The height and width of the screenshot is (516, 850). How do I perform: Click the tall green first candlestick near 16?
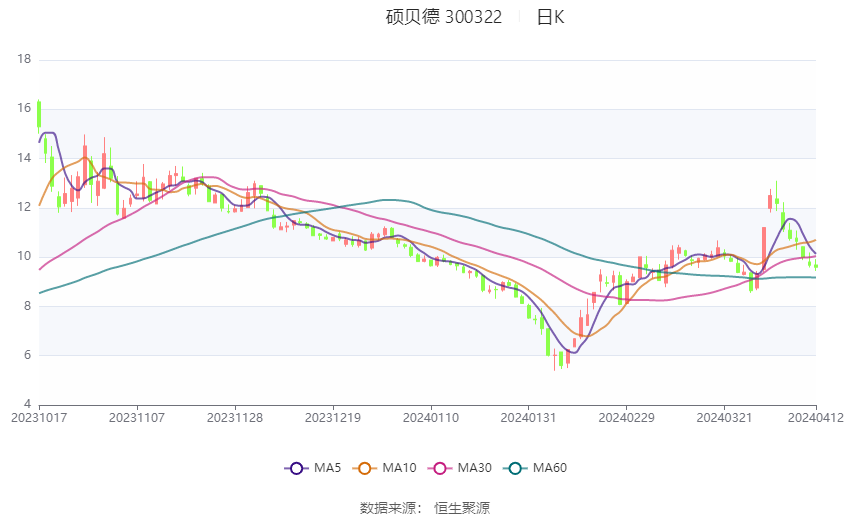click(39, 115)
